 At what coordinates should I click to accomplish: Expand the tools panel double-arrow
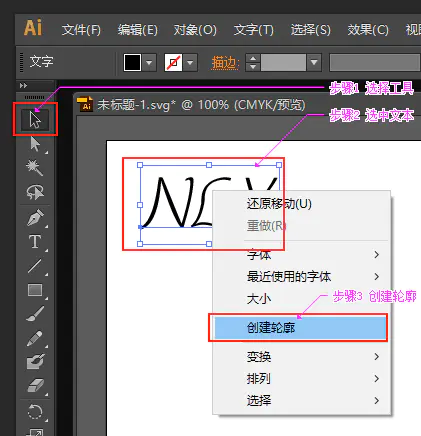click(x=23, y=86)
